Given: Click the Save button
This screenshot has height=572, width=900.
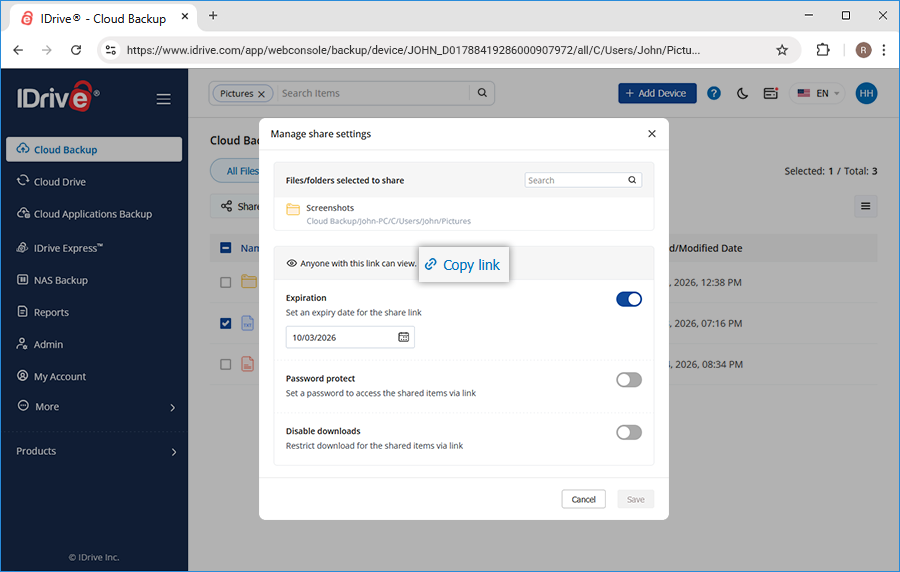Looking at the screenshot, I should [x=635, y=499].
